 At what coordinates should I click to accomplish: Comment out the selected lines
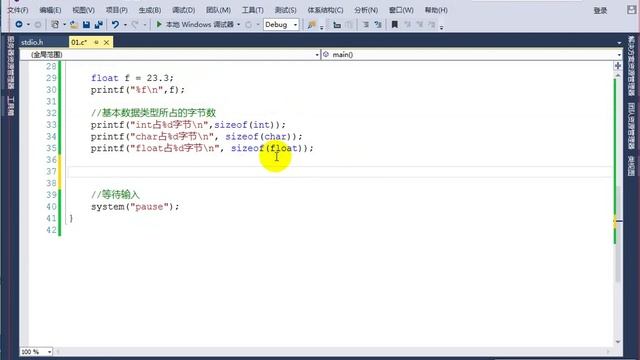[x=366, y=25]
